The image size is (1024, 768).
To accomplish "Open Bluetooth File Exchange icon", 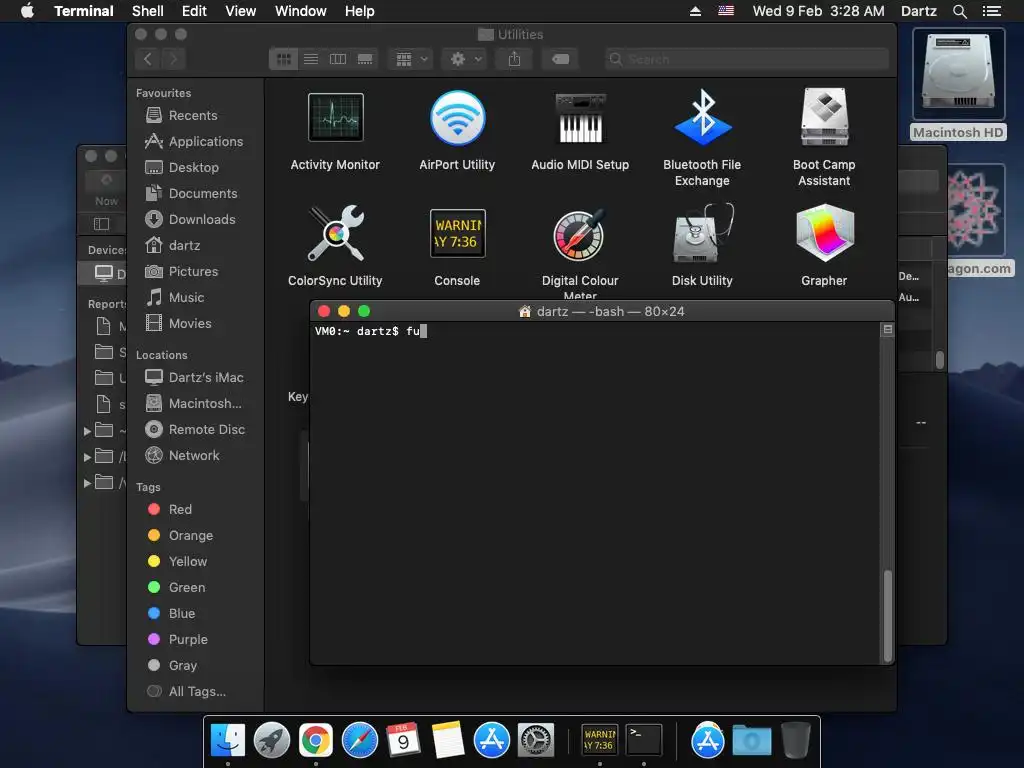I will [x=702, y=118].
